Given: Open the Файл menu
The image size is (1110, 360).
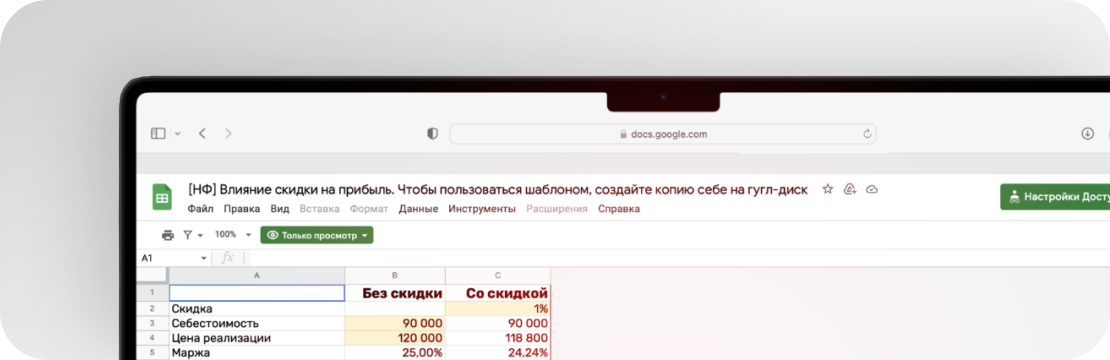Looking at the screenshot, I should tap(200, 209).
